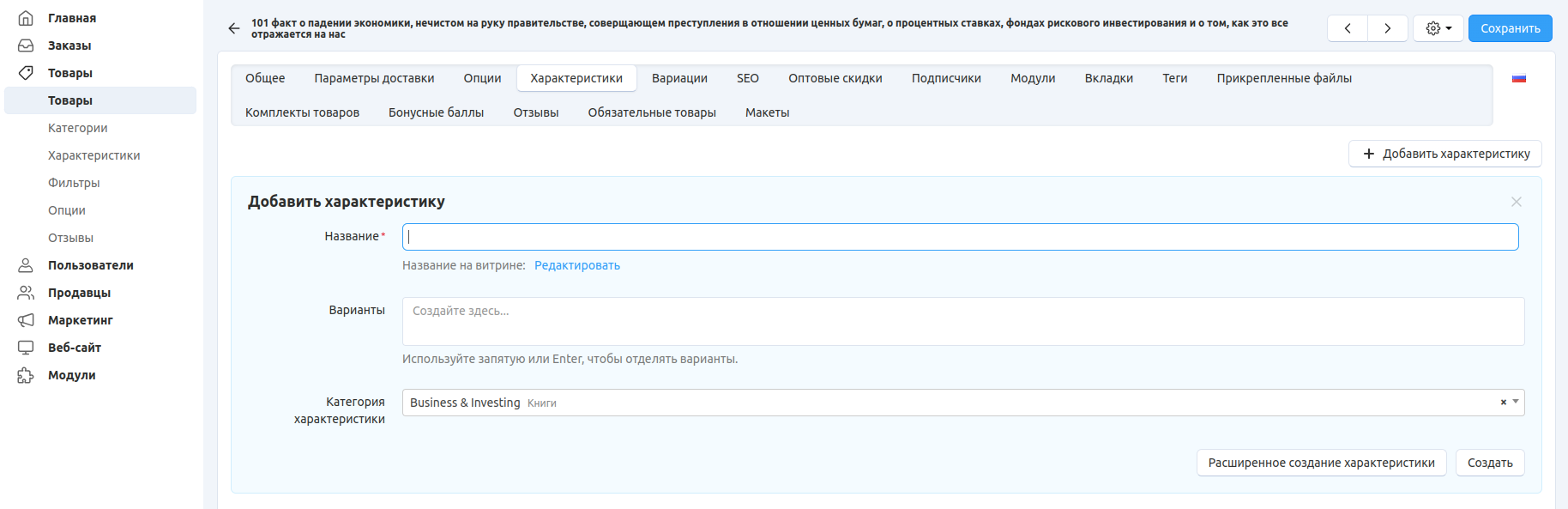
Task: Focus the Name input field
Action: [960, 237]
